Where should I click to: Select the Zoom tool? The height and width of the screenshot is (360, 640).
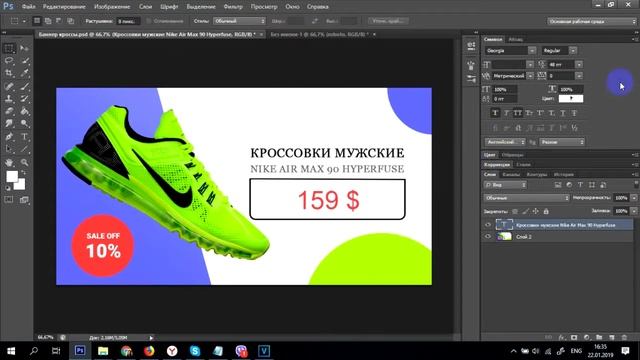pyautogui.click(x=24, y=162)
